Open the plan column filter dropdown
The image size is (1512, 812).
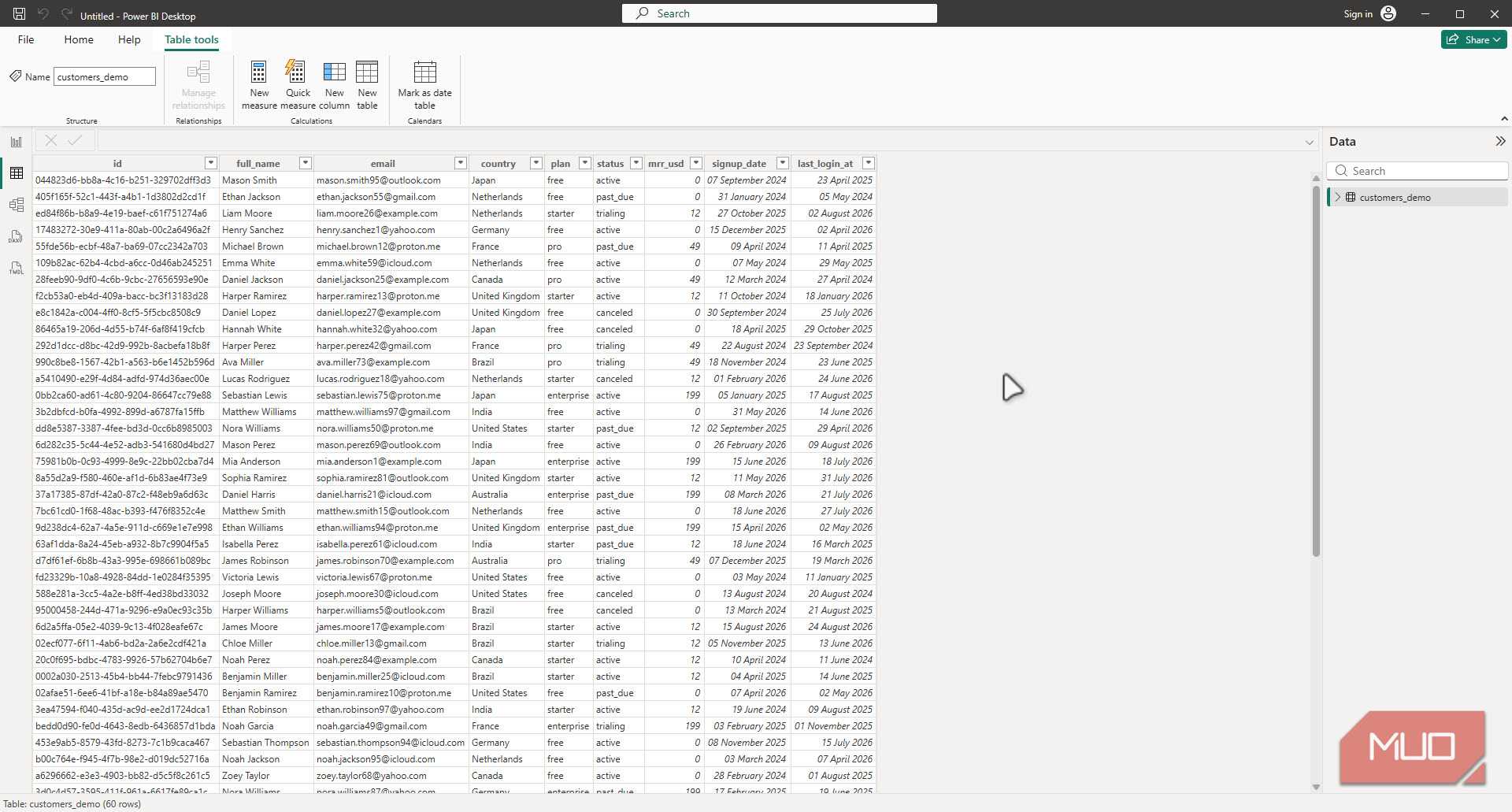[585, 163]
